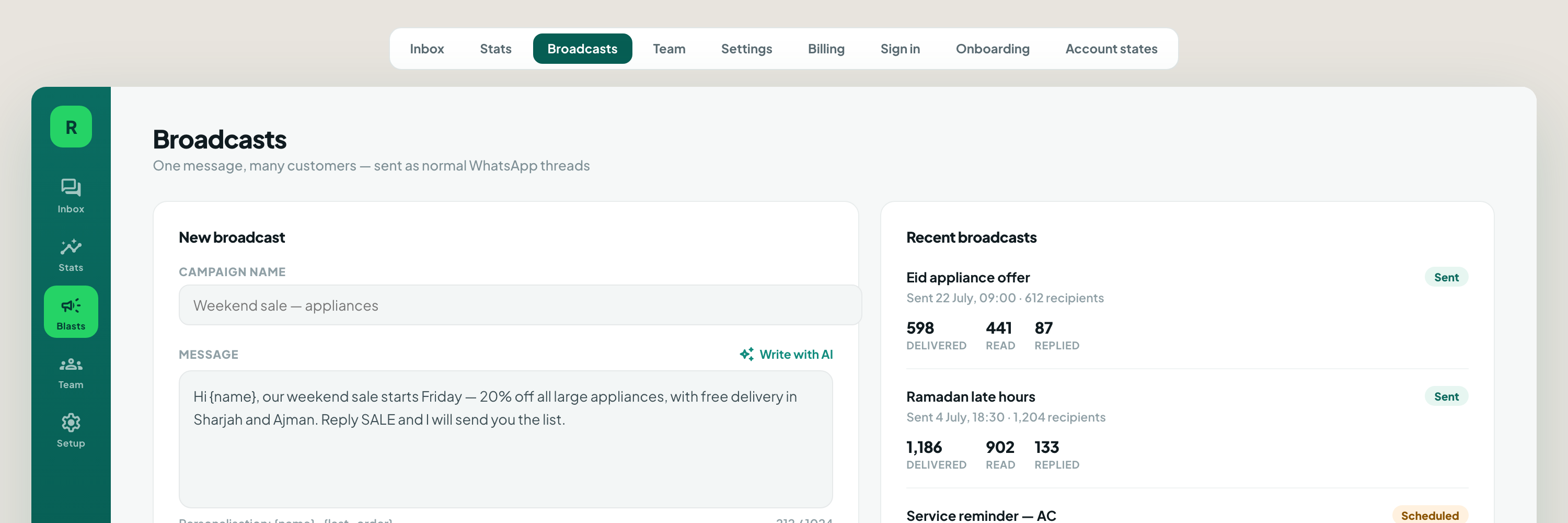1568x523 pixels.
Task: Focus the Campaign name input field
Action: click(520, 305)
